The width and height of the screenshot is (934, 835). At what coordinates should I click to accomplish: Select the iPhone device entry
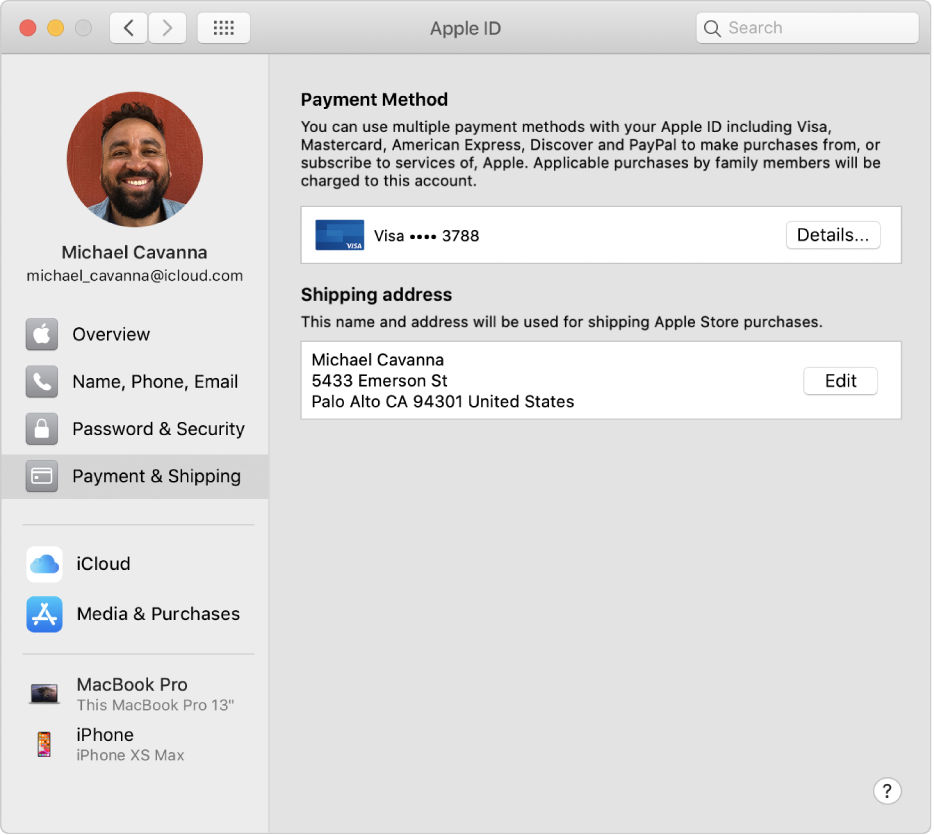(135, 744)
